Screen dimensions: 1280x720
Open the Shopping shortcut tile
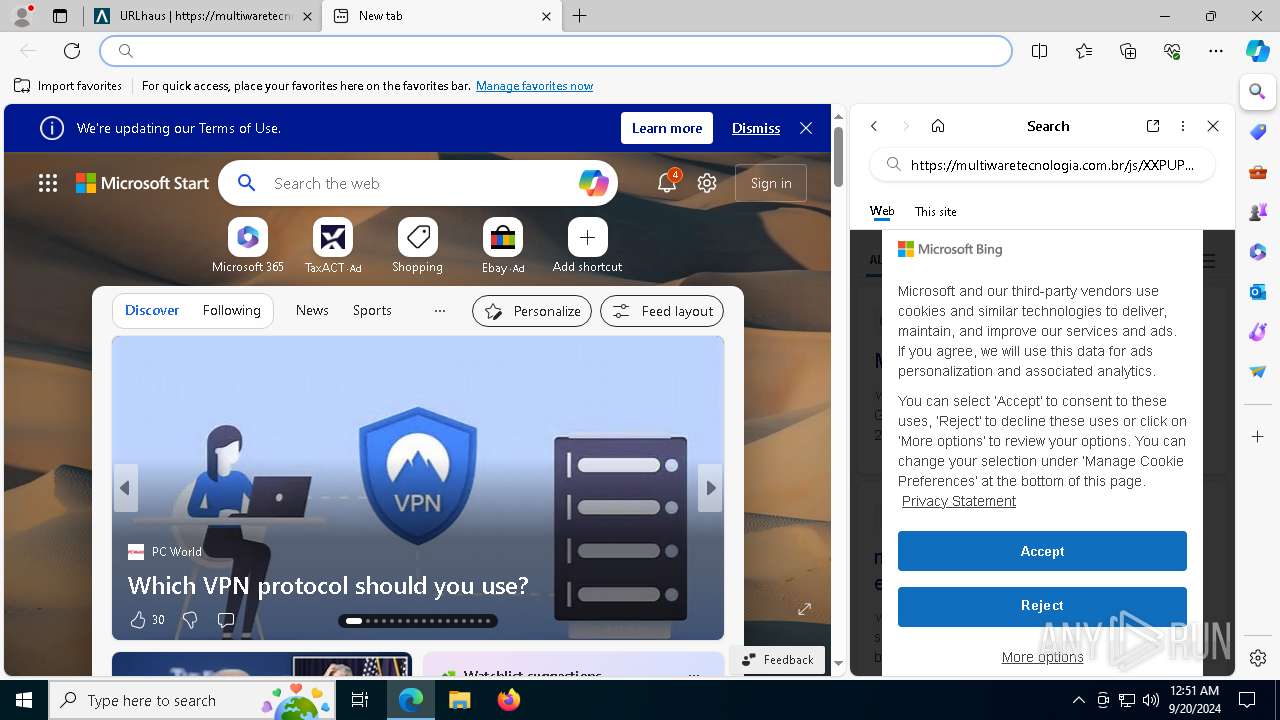point(418,246)
